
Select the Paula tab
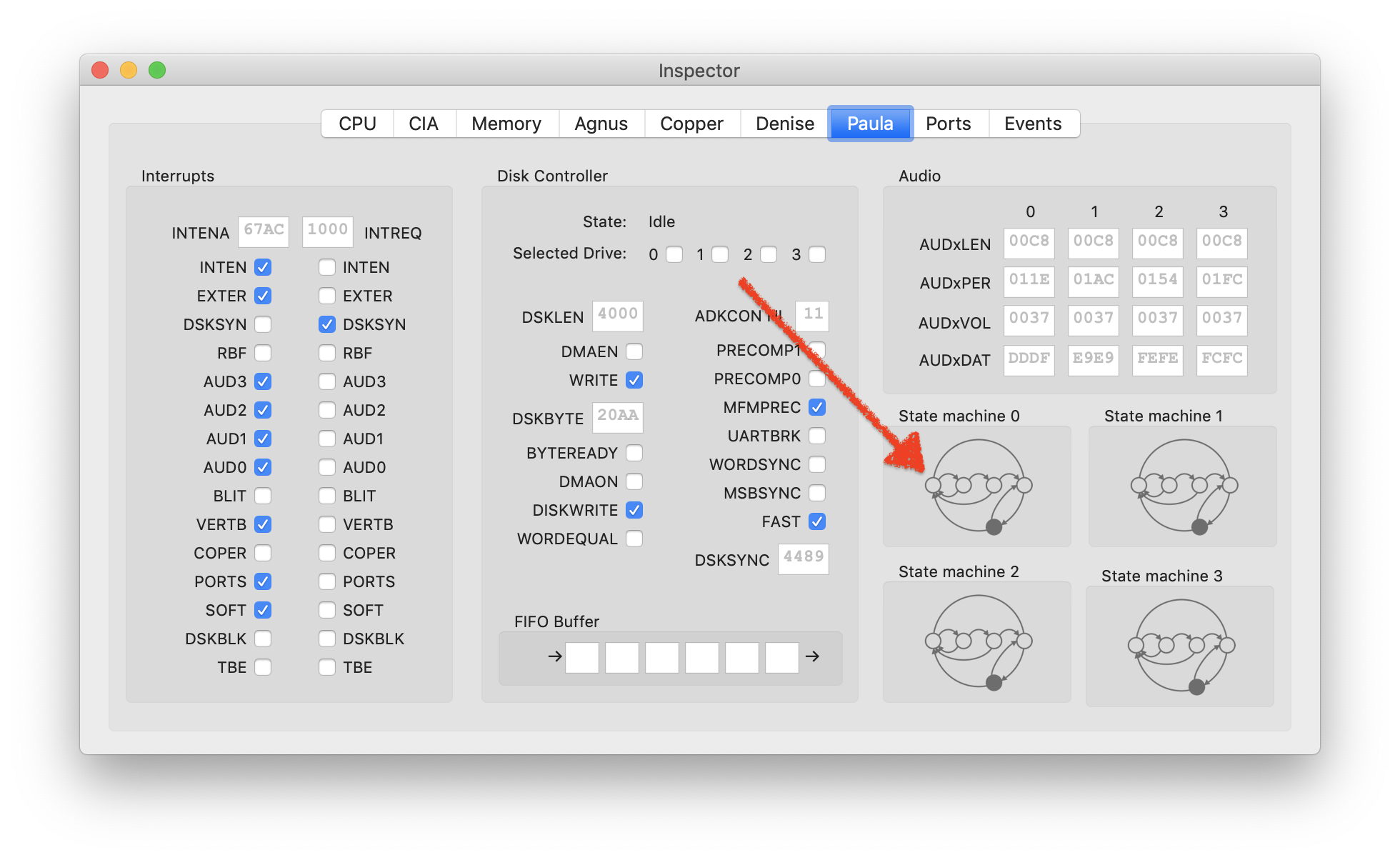tap(870, 124)
